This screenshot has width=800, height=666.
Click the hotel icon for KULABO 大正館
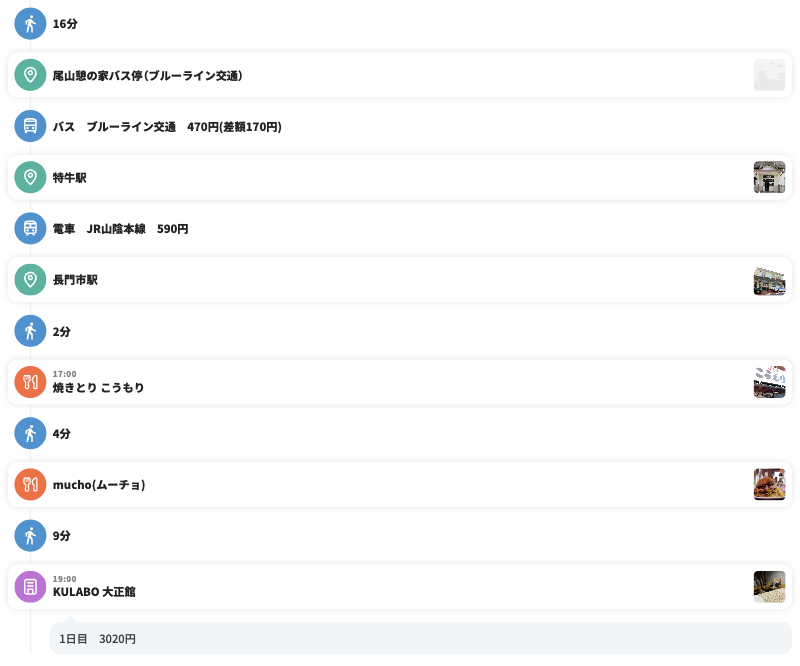pyautogui.click(x=30, y=587)
